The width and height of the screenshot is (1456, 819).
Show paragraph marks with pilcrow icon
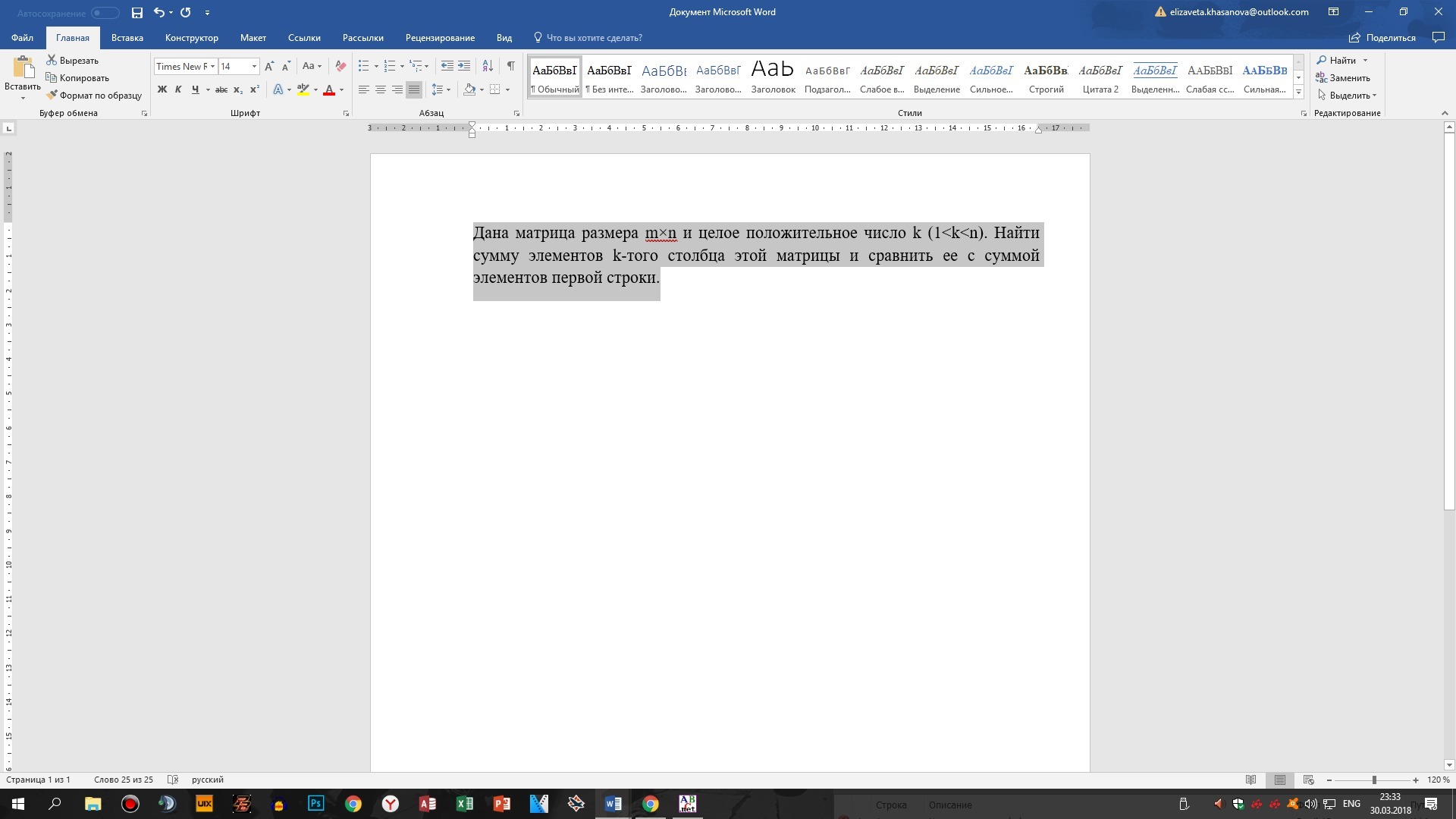510,66
